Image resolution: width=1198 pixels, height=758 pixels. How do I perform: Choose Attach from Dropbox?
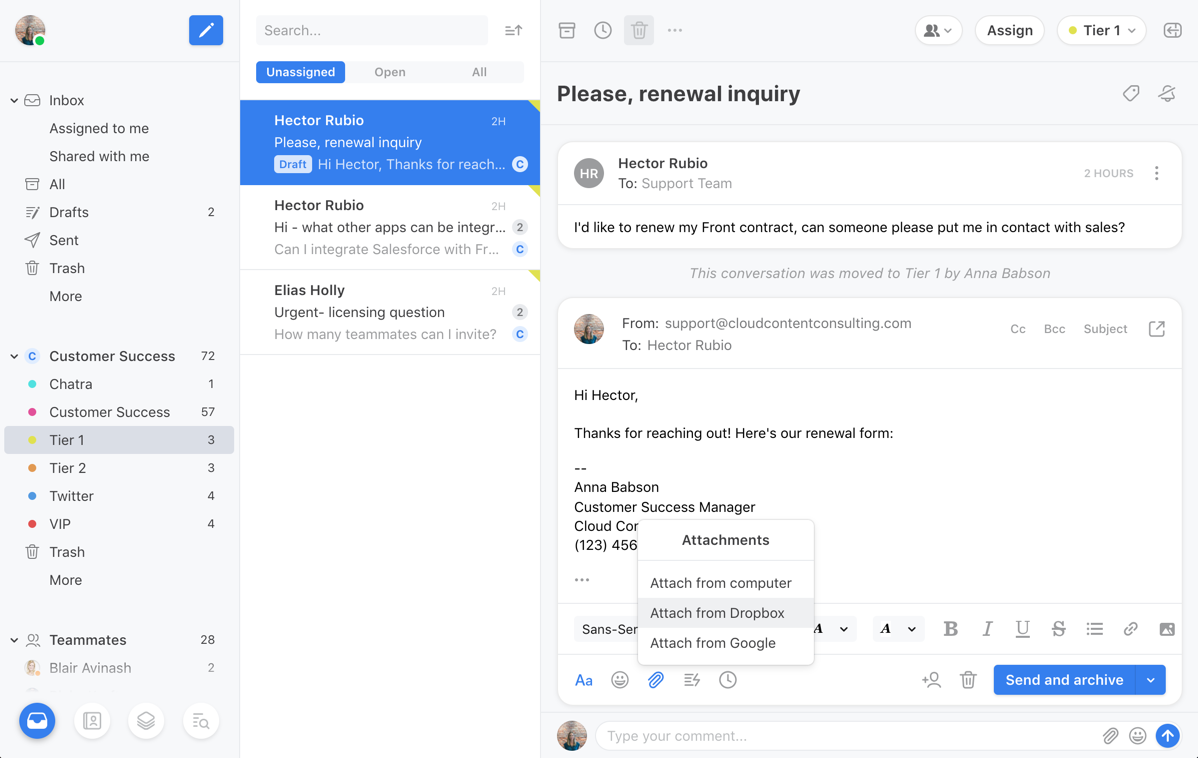[x=717, y=613]
